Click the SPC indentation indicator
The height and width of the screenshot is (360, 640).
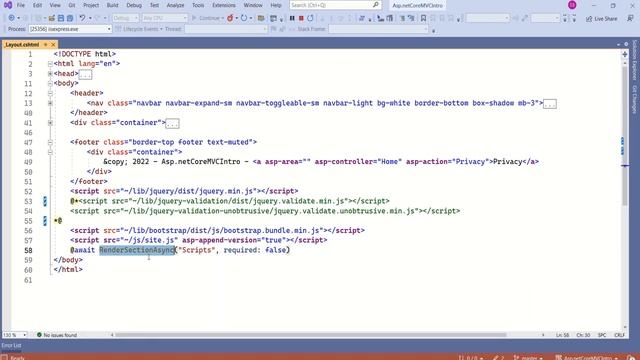click(602, 335)
